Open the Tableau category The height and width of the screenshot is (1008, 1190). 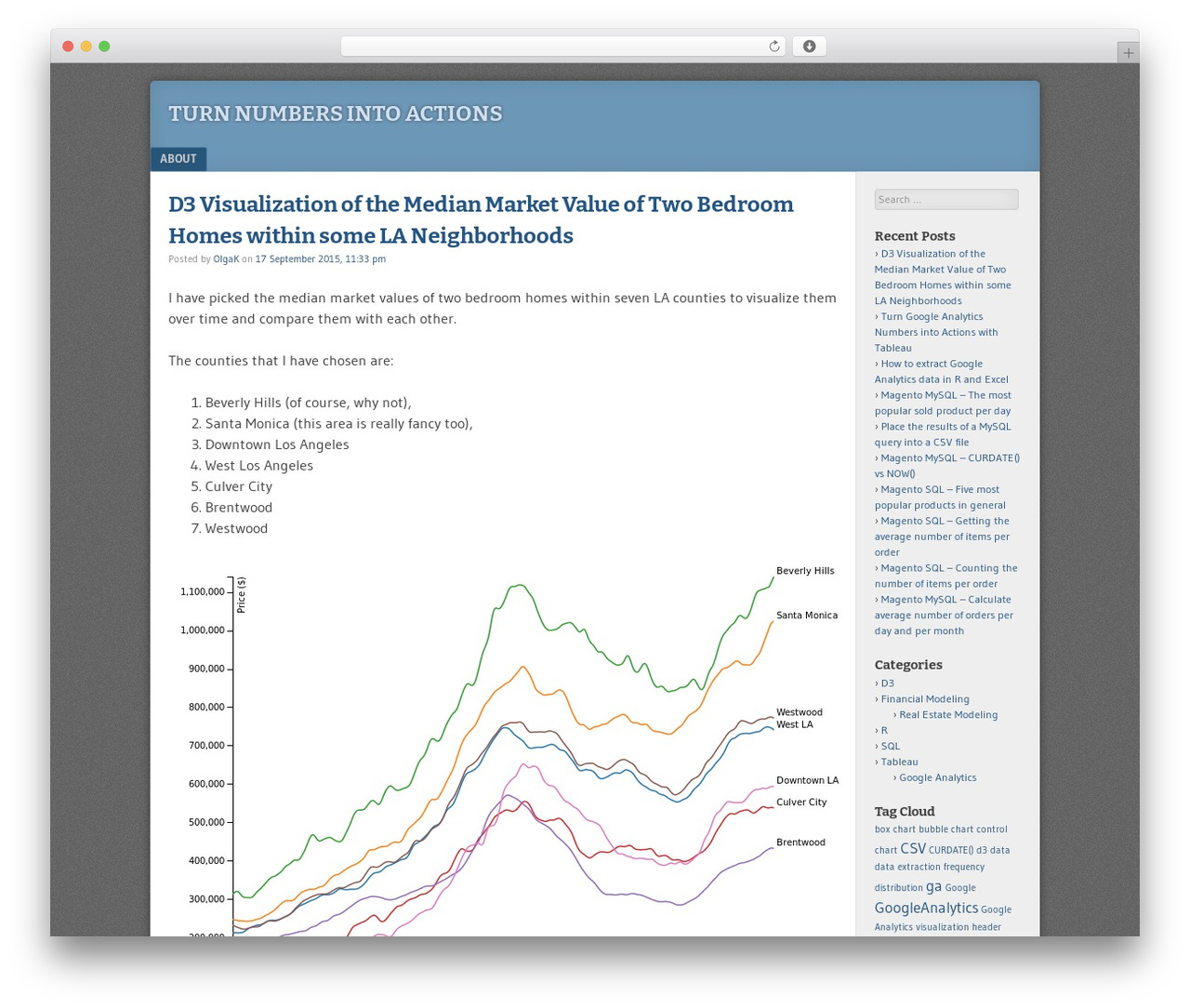coord(899,763)
